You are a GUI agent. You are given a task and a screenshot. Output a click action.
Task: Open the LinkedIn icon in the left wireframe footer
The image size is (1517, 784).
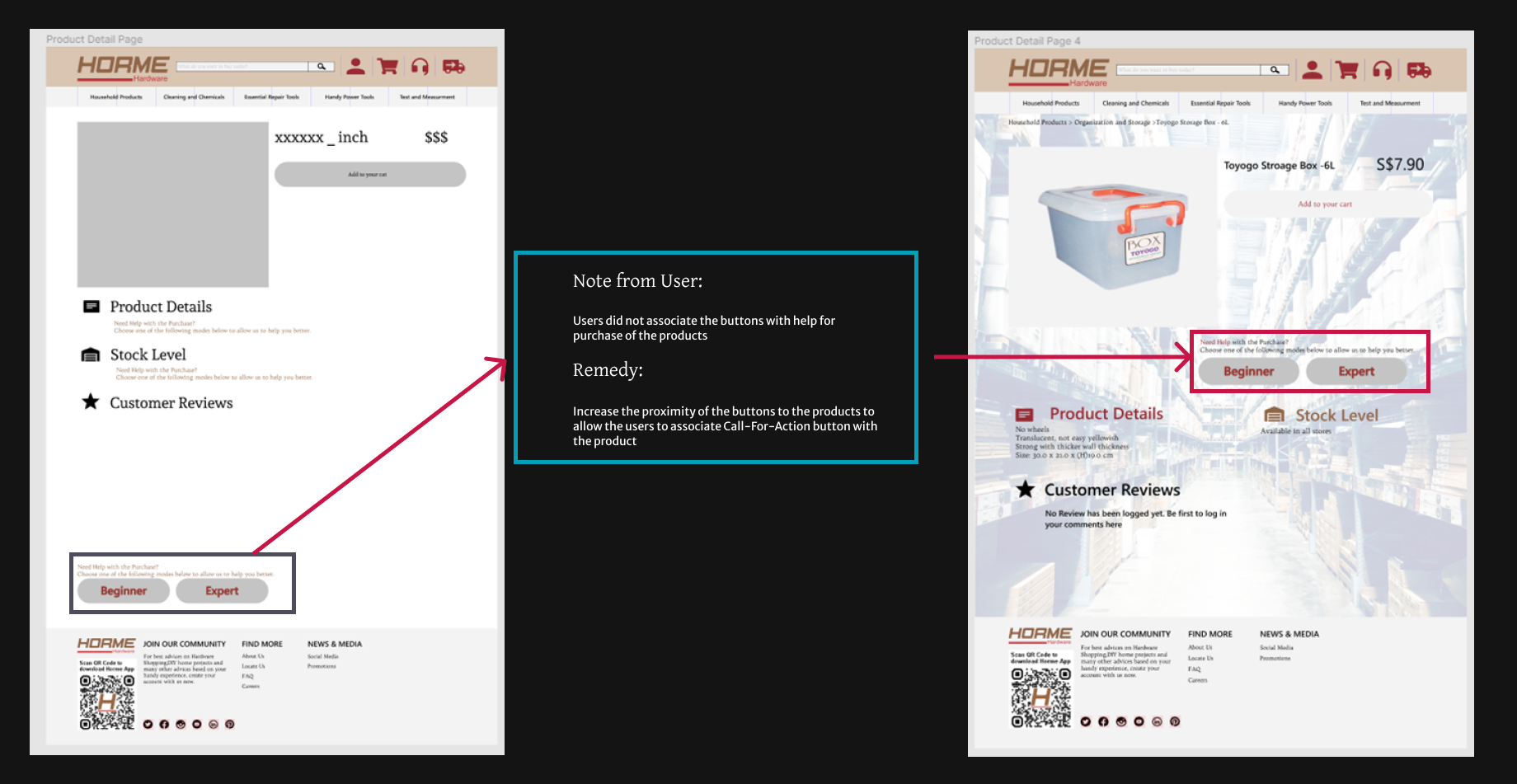coord(213,724)
